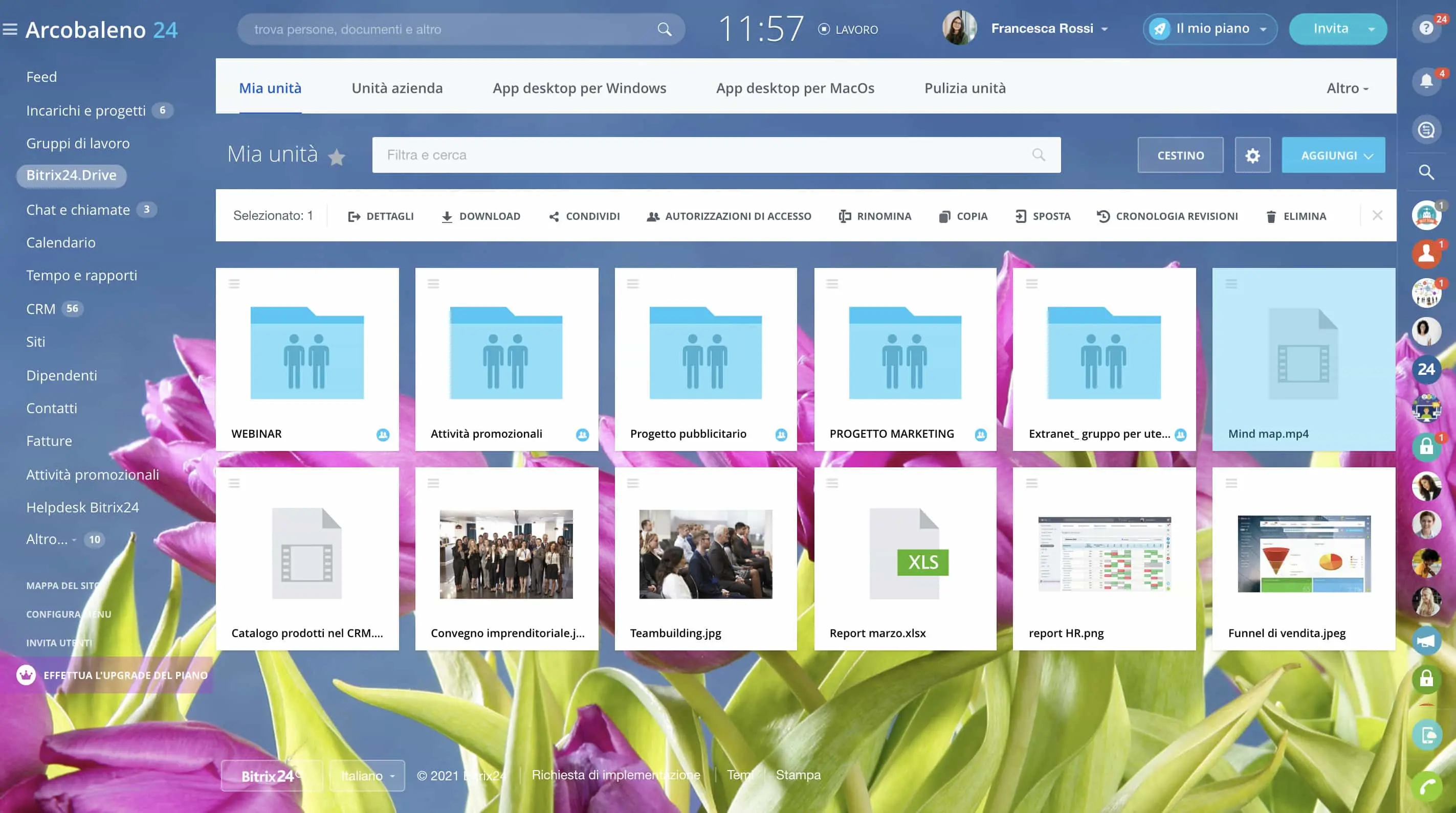Expand Francesca Rossi user dropdown
The image size is (1456, 813).
point(1105,29)
